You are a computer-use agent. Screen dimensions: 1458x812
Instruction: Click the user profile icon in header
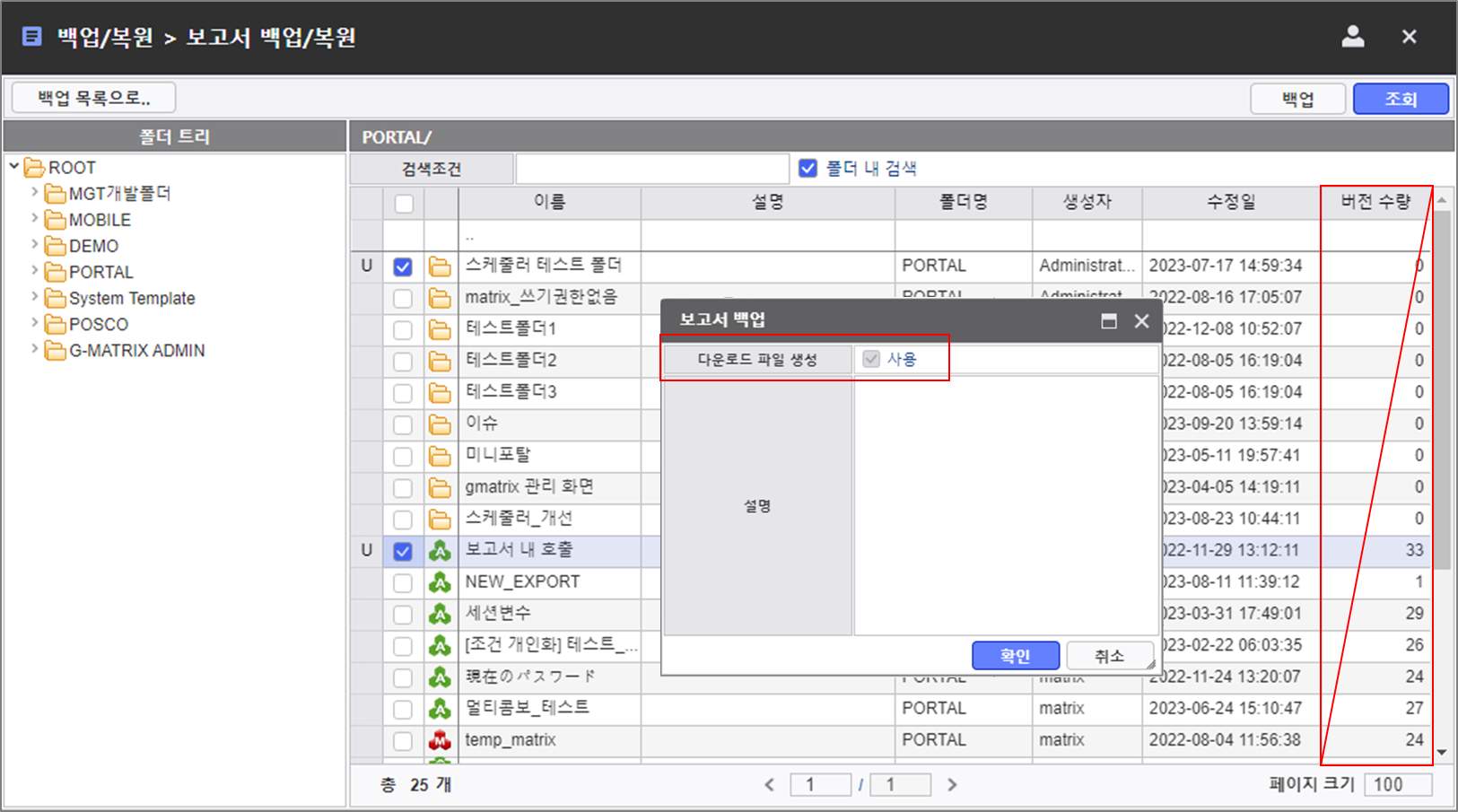click(1353, 37)
